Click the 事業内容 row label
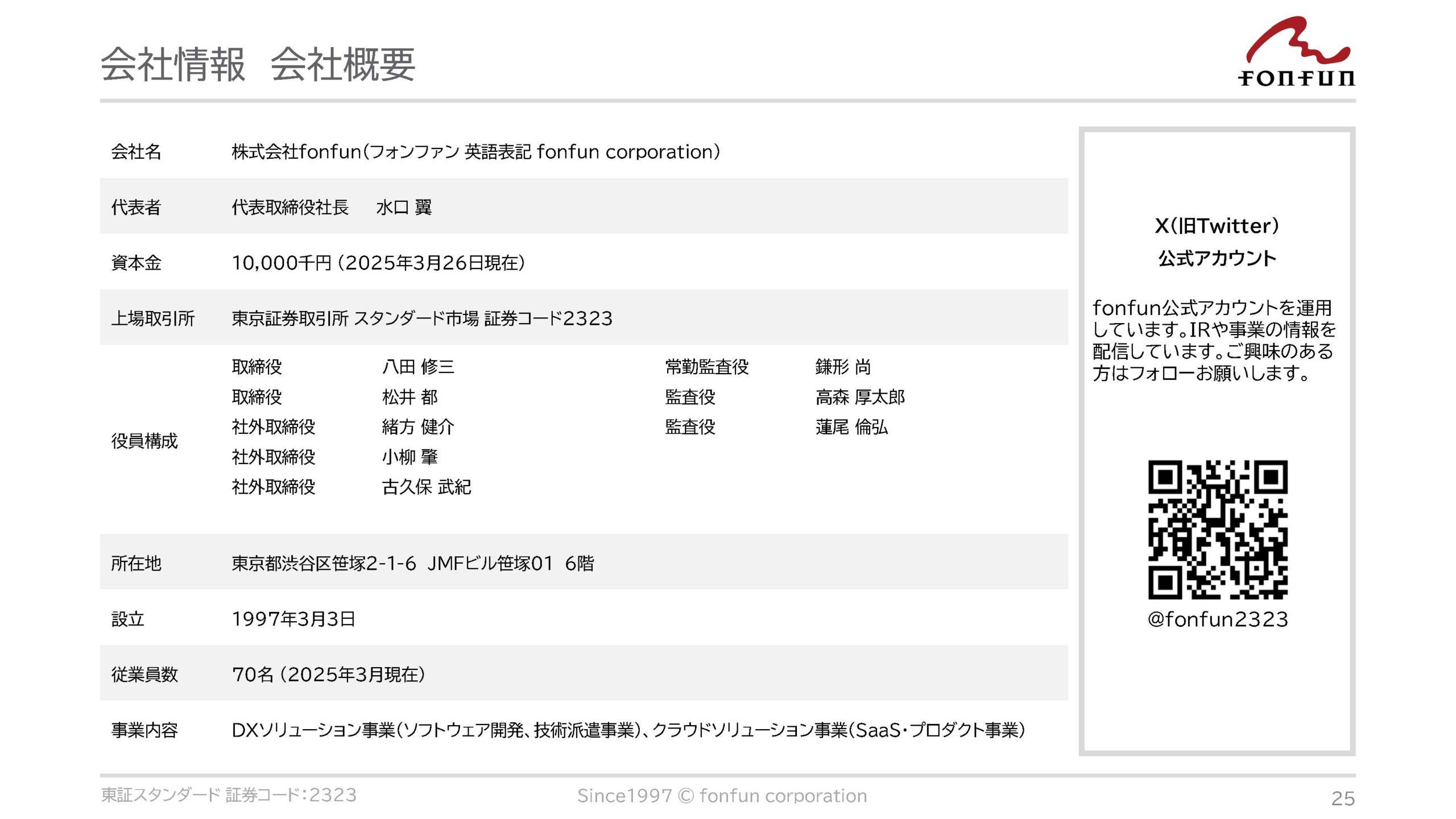This screenshot has height=819, width=1456. [x=144, y=730]
